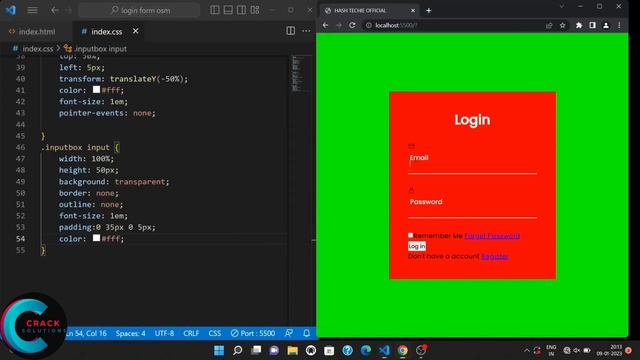Open the '.inputbox input' breadcrumb symbol
Viewport: 640px width, 360px height.
[96, 49]
